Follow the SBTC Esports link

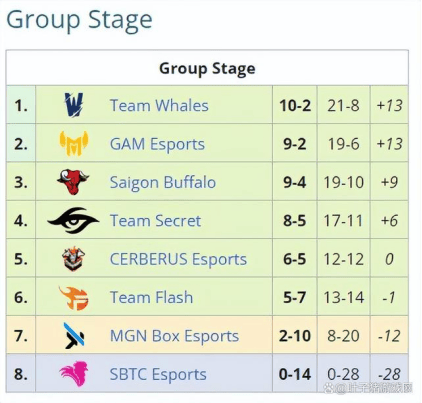(158, 375)
